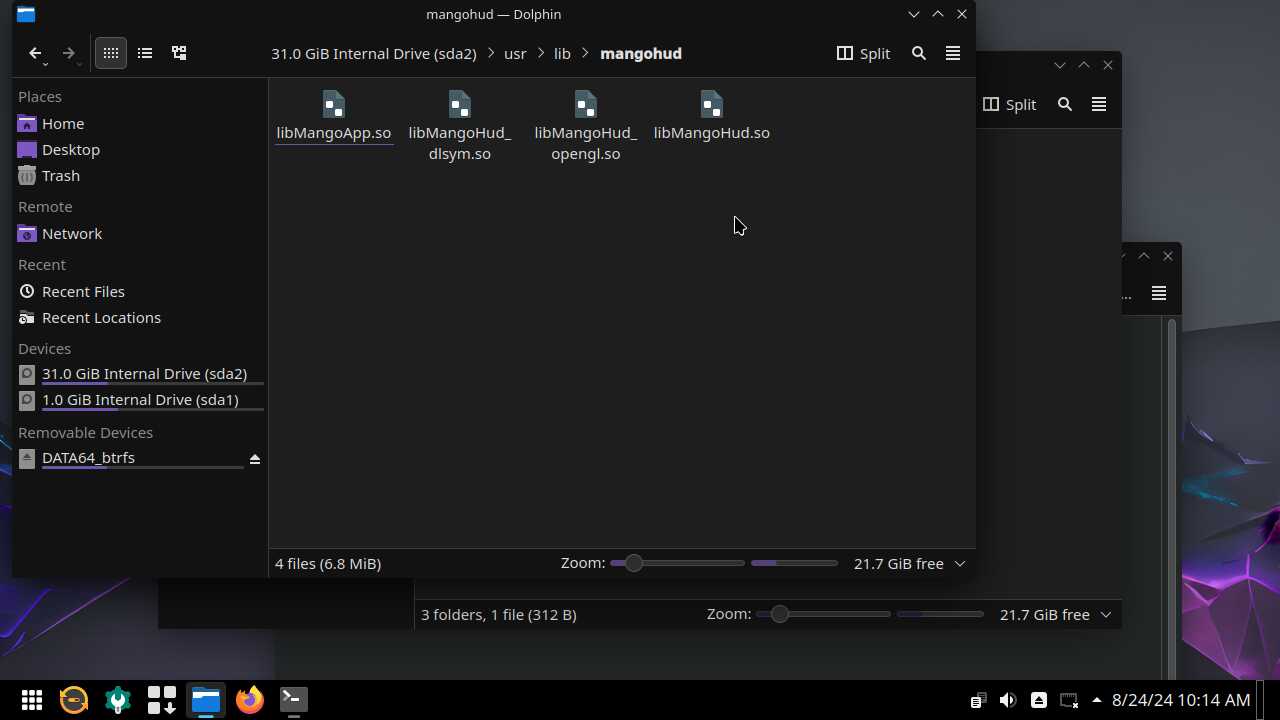Image resolution: width=1280 pixels, height=720 pixels.
Task: Select the libMangoHud.so file icon
Action: point(712,105)
